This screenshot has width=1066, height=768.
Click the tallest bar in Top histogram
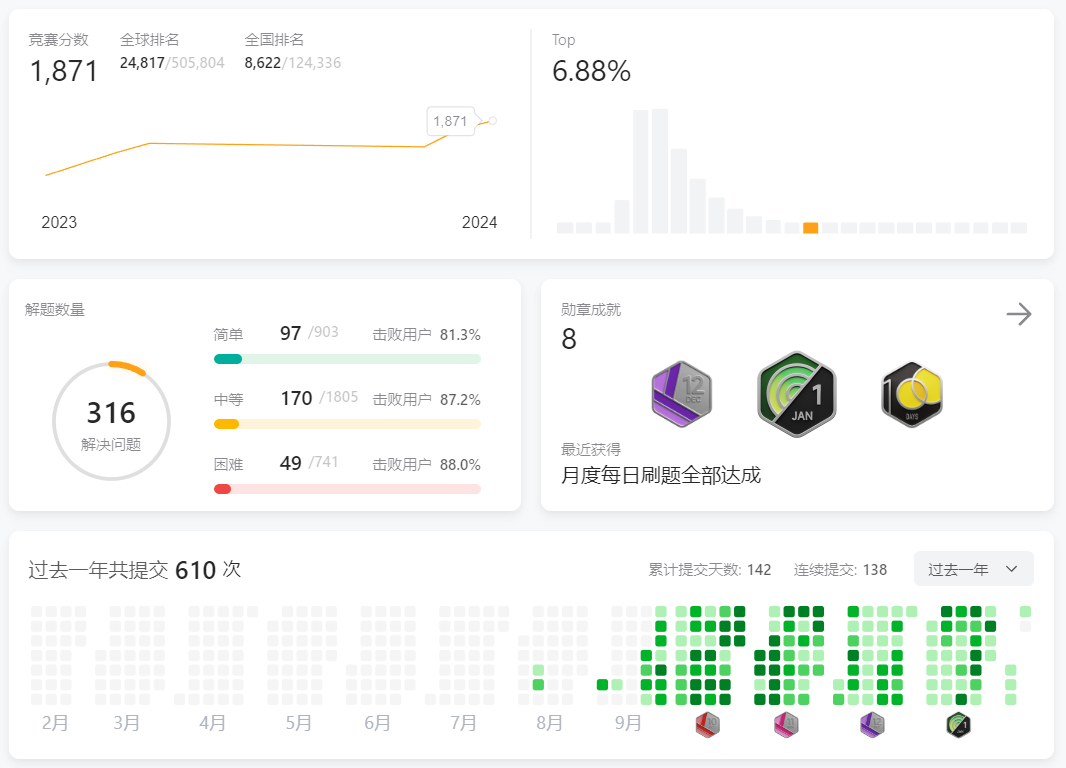coord(659,170)
